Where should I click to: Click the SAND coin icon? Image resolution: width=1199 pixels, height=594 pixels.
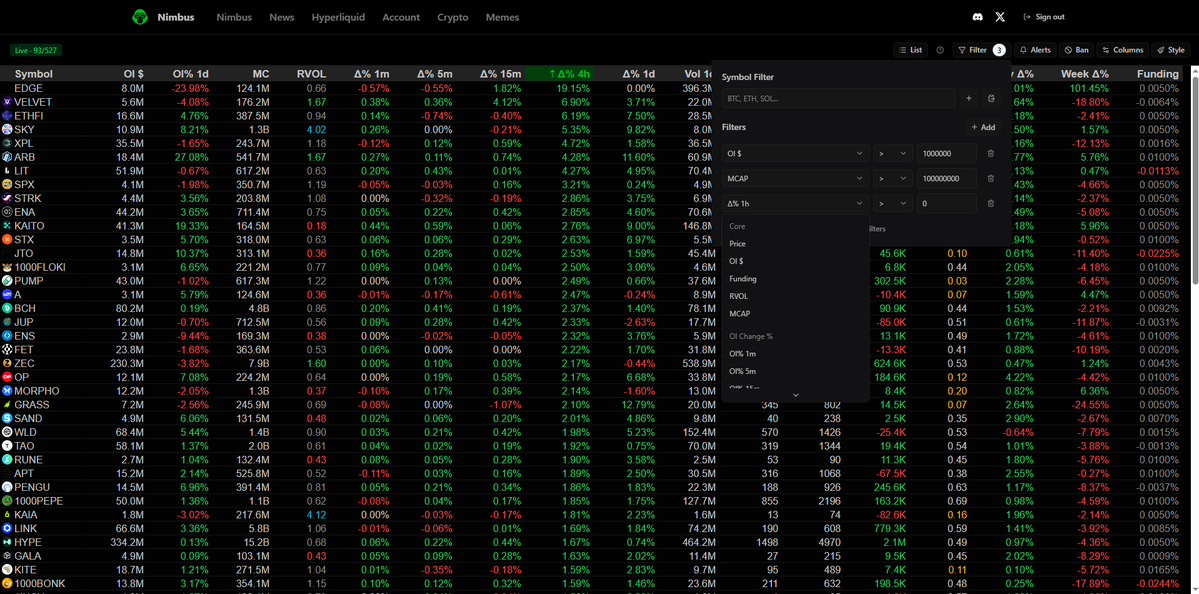click(7, 418)
